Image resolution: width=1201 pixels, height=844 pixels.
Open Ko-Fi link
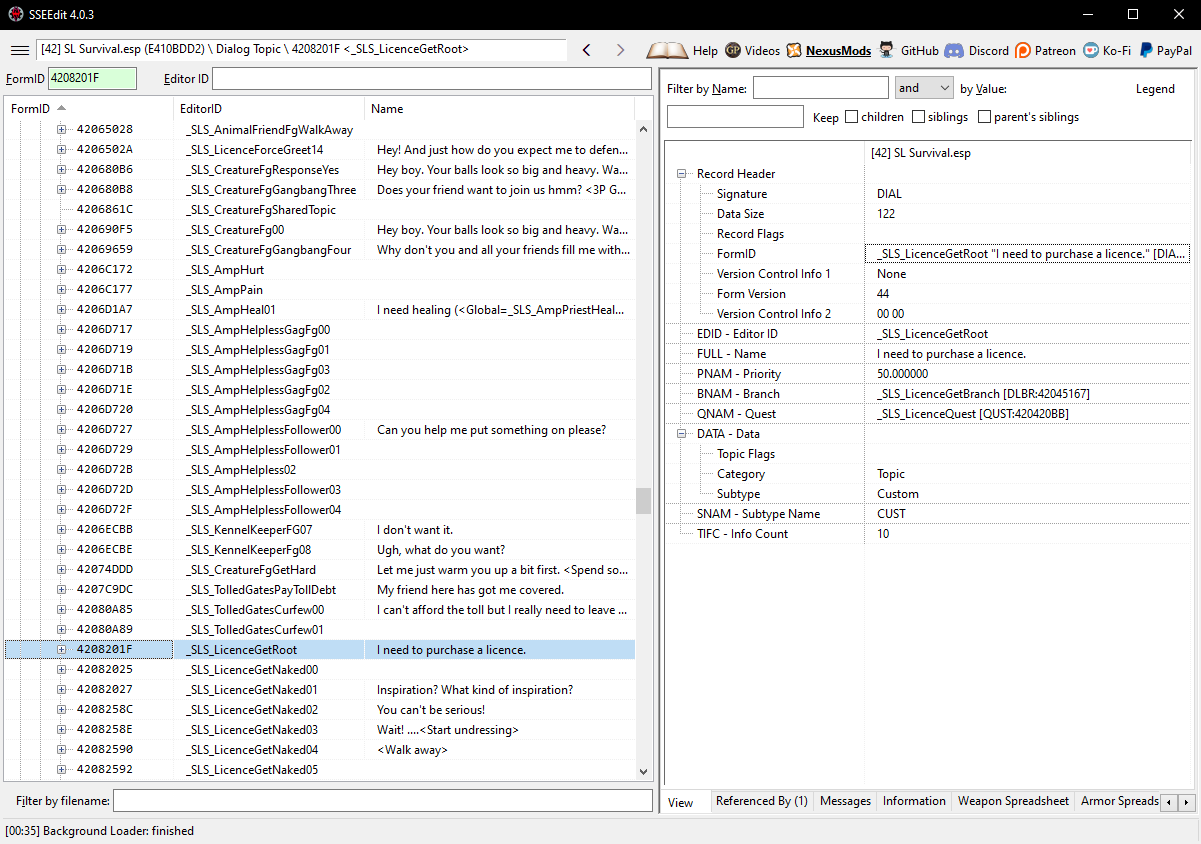point(1107,50)
